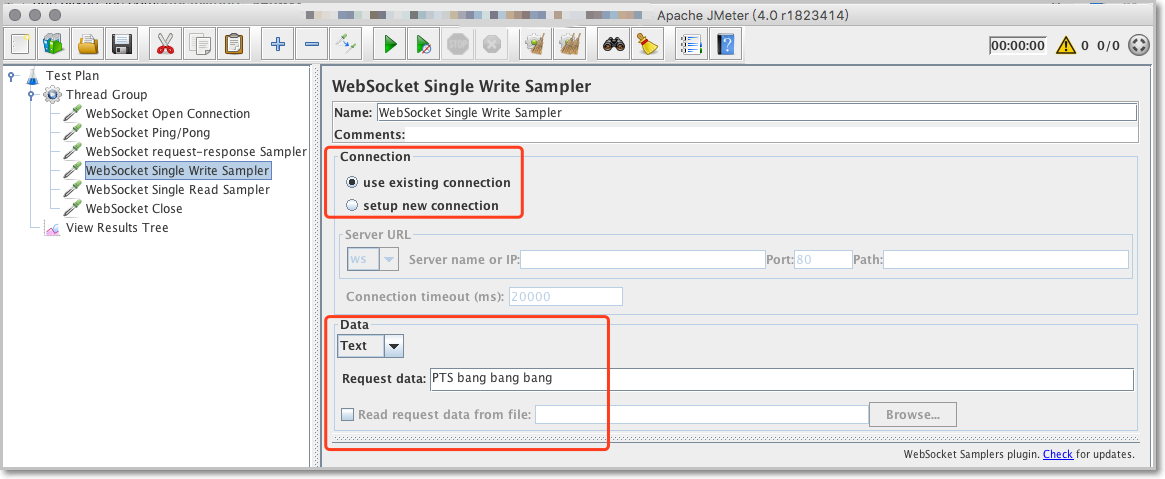
Task: Click the Name input field
Action: click(756, 113)
